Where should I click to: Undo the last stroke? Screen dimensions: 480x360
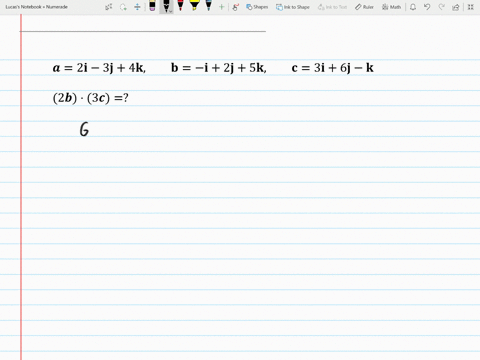(427, 7)
